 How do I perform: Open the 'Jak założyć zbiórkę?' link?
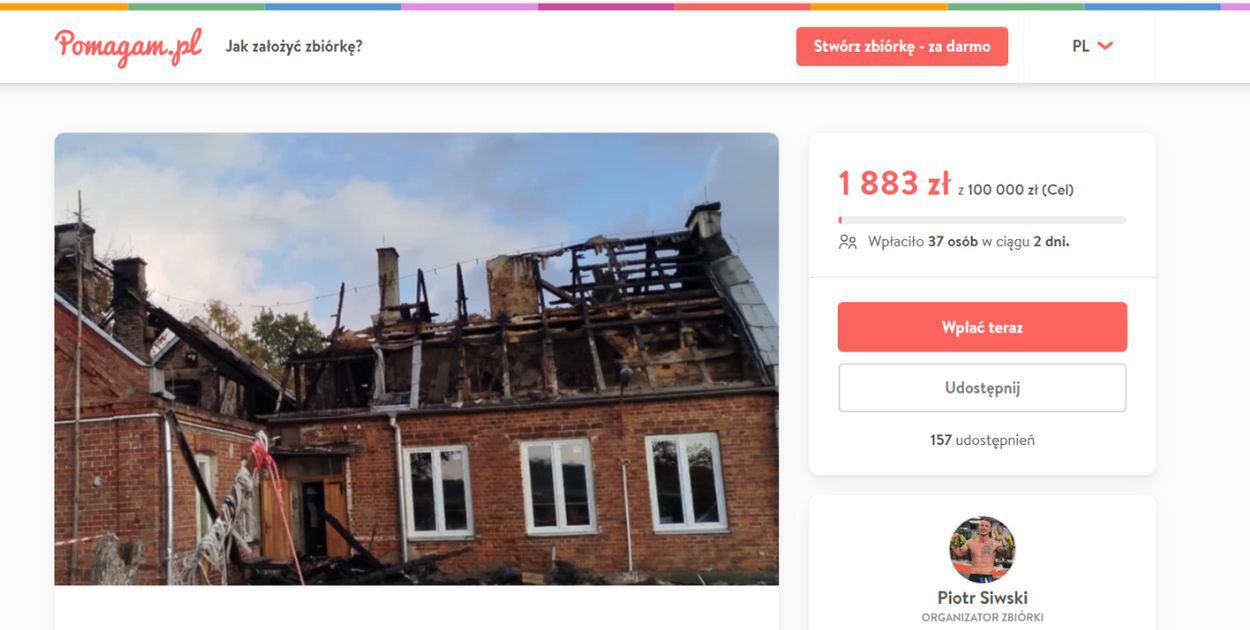(x=294, y=46)
